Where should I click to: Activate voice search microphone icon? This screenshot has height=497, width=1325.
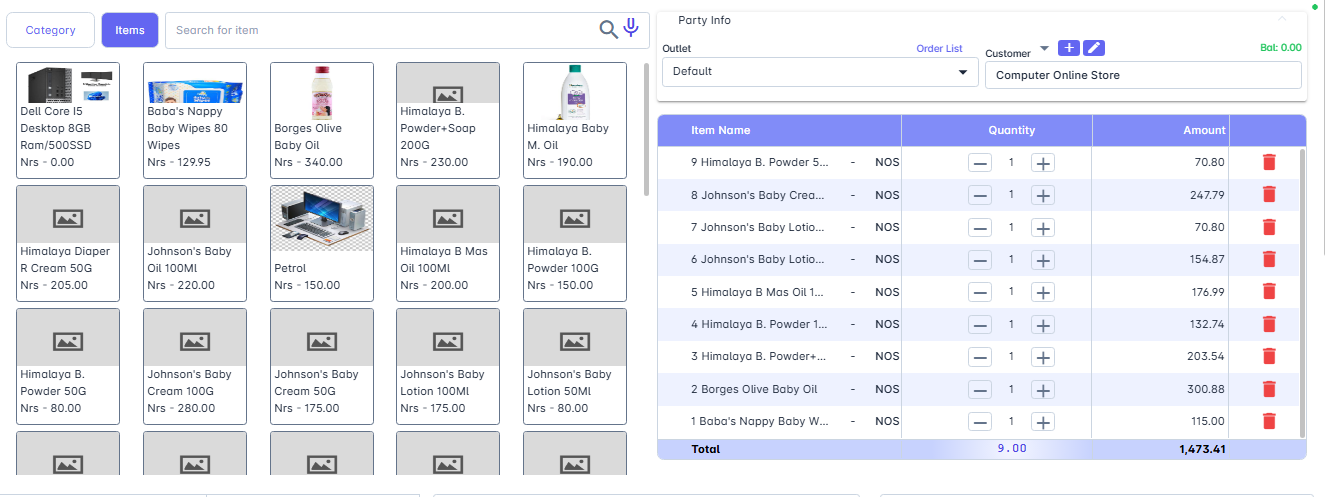click(x=631, y=29)
